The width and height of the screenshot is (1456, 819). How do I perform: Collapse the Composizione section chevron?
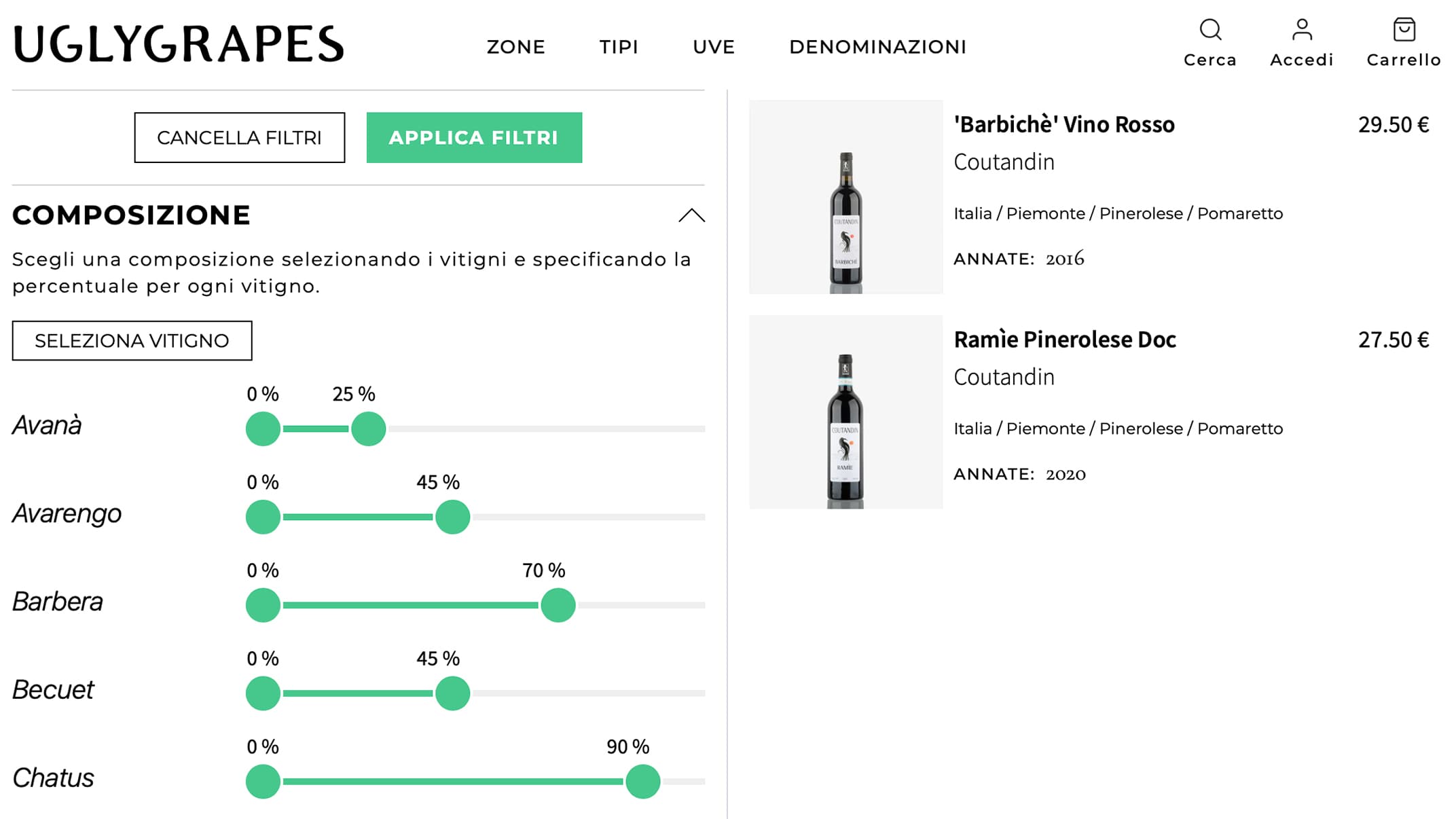point(691,215)
